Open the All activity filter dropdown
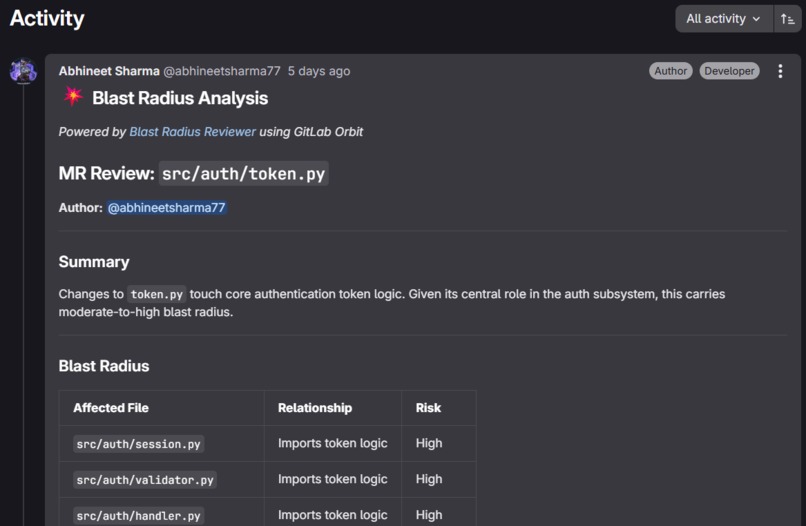 coord(724,19)
